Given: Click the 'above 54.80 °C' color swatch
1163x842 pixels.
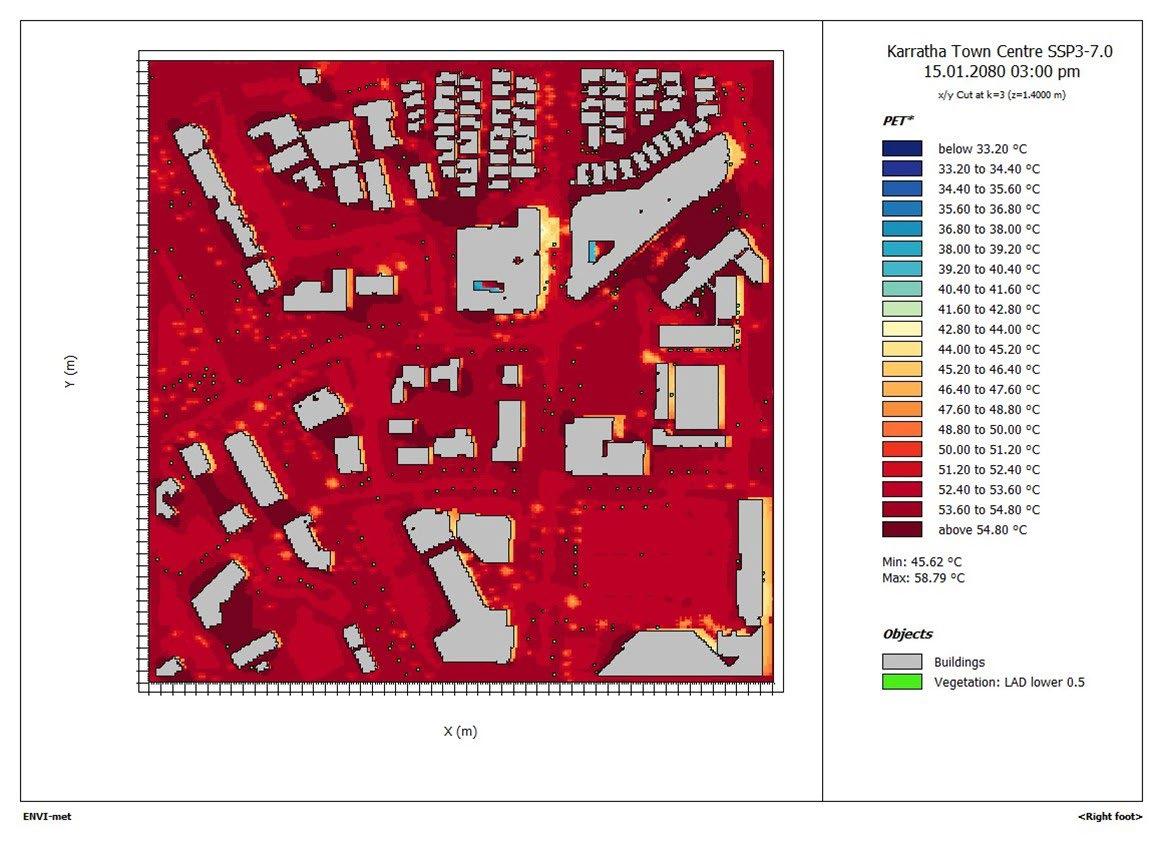Looking at the screenshot, I should click(x=902, y=529).
